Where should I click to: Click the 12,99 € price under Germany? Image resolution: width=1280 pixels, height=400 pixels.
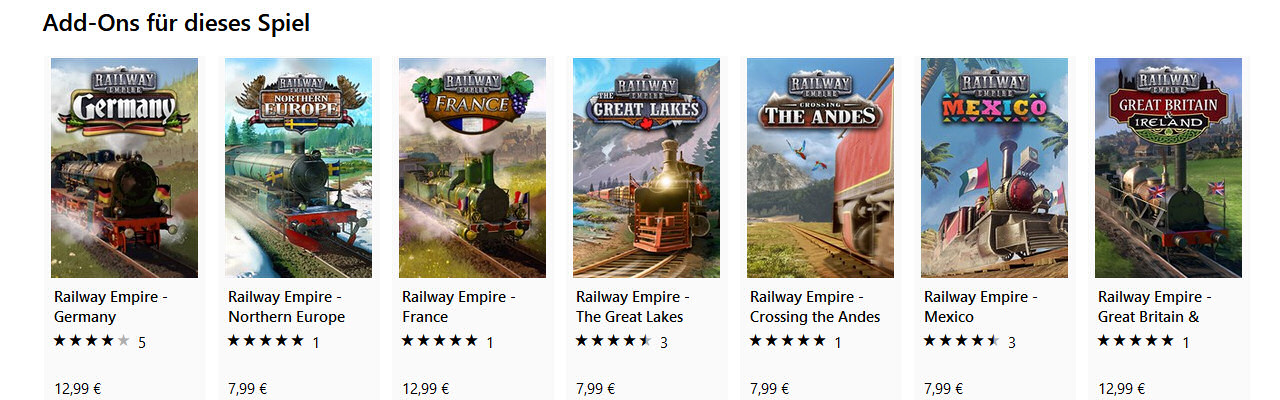tap(75, 389)
